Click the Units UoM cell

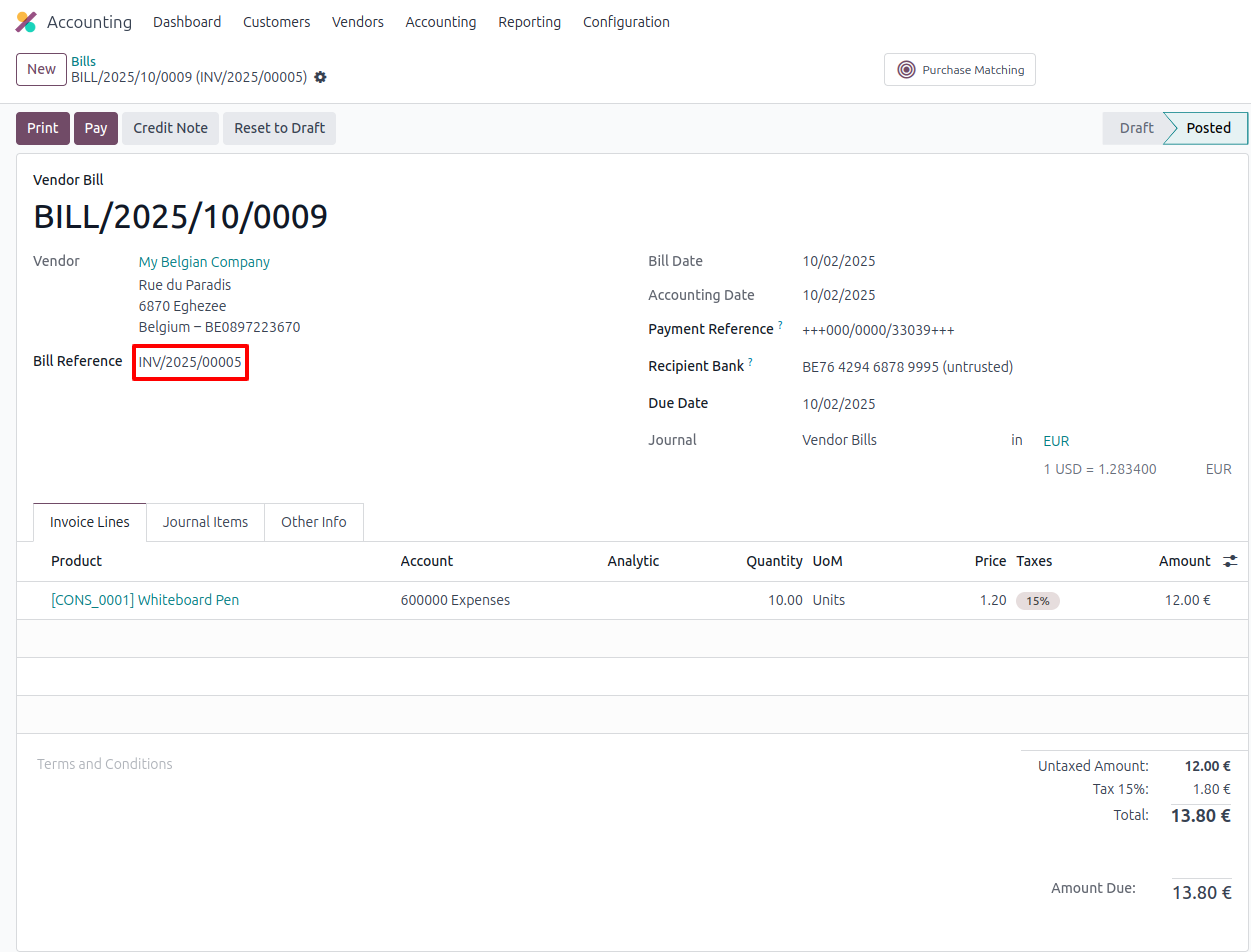[829, 600]
